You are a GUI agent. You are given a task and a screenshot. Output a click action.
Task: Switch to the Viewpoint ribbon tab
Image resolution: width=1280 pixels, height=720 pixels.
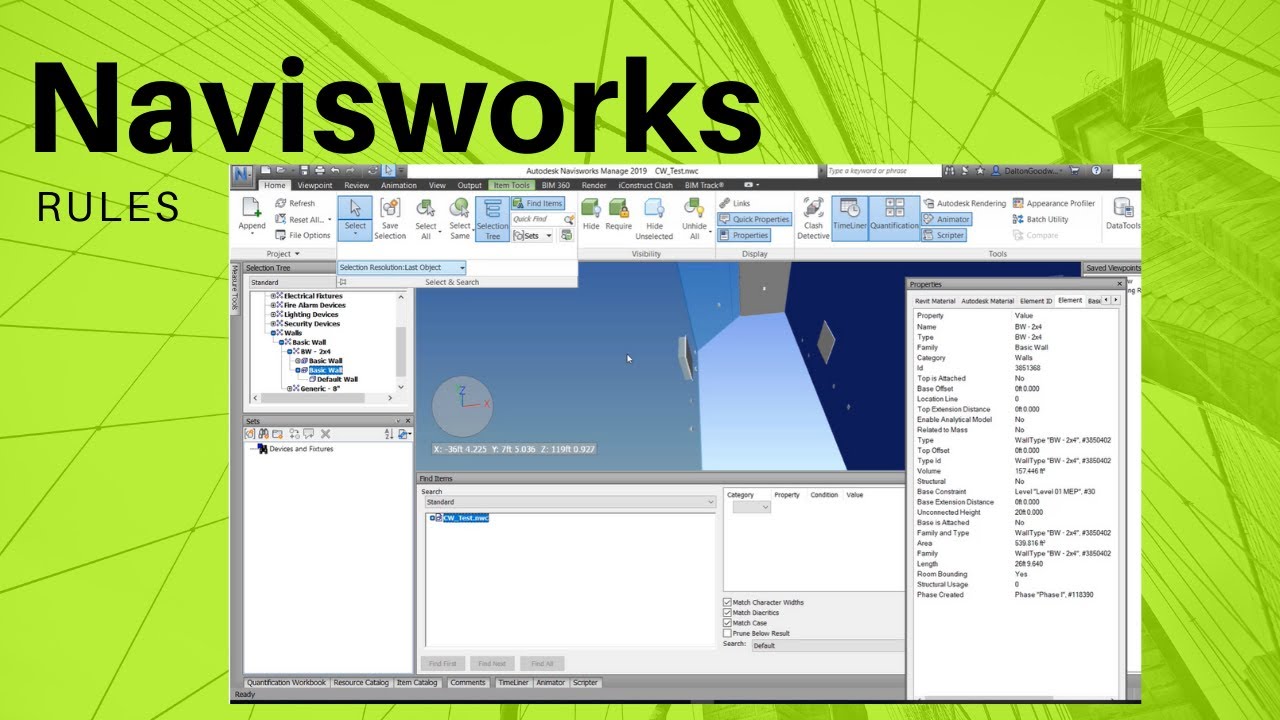pyautogui.click(x=314, y=185)
